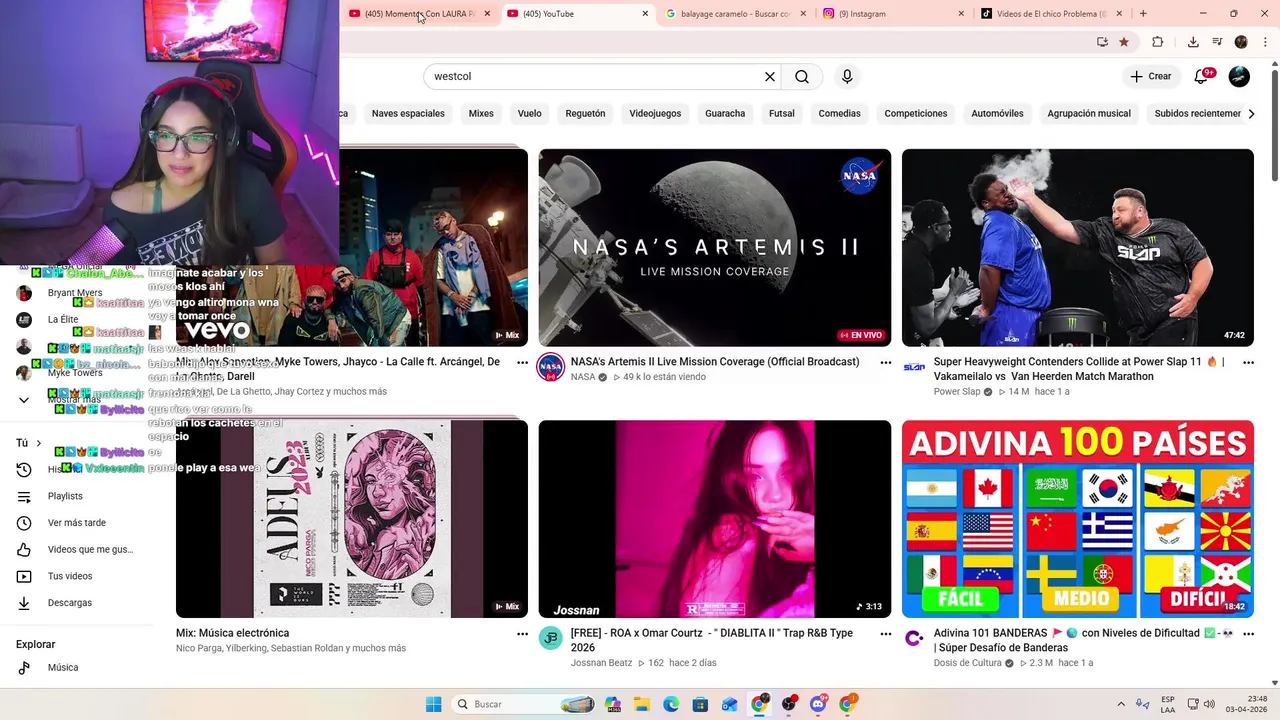Open NASA's Artemis II Live Mission title
Screen dimensions: 1280x720
tap(715, 362)
